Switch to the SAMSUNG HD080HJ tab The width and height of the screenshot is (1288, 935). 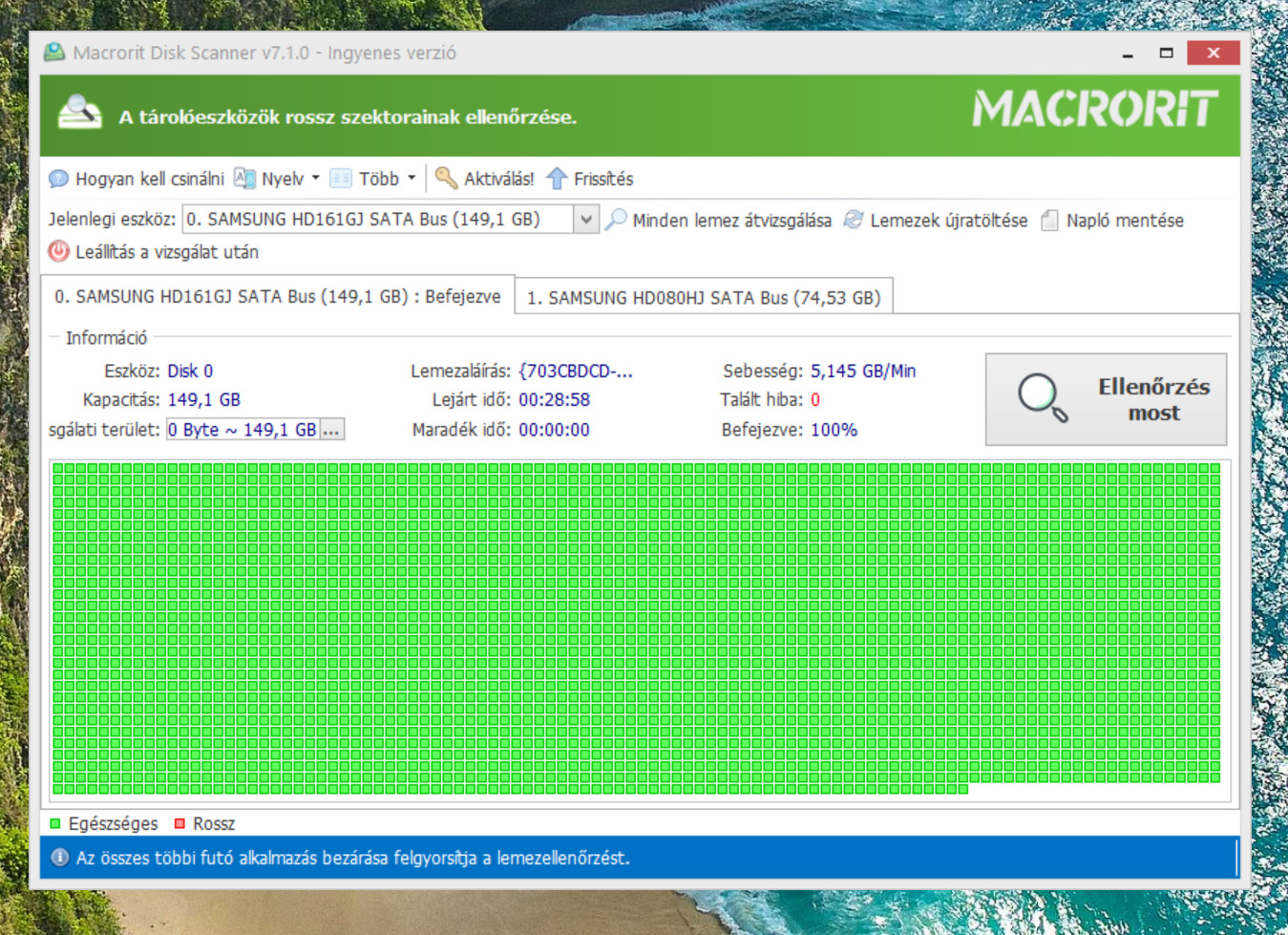tap(704, 297)
